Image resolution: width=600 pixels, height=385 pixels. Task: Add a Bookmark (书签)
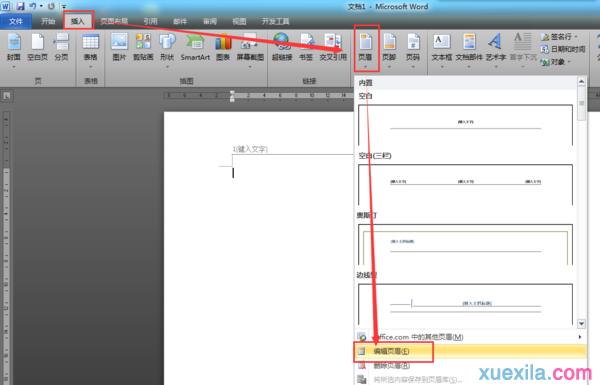[306, 47]
